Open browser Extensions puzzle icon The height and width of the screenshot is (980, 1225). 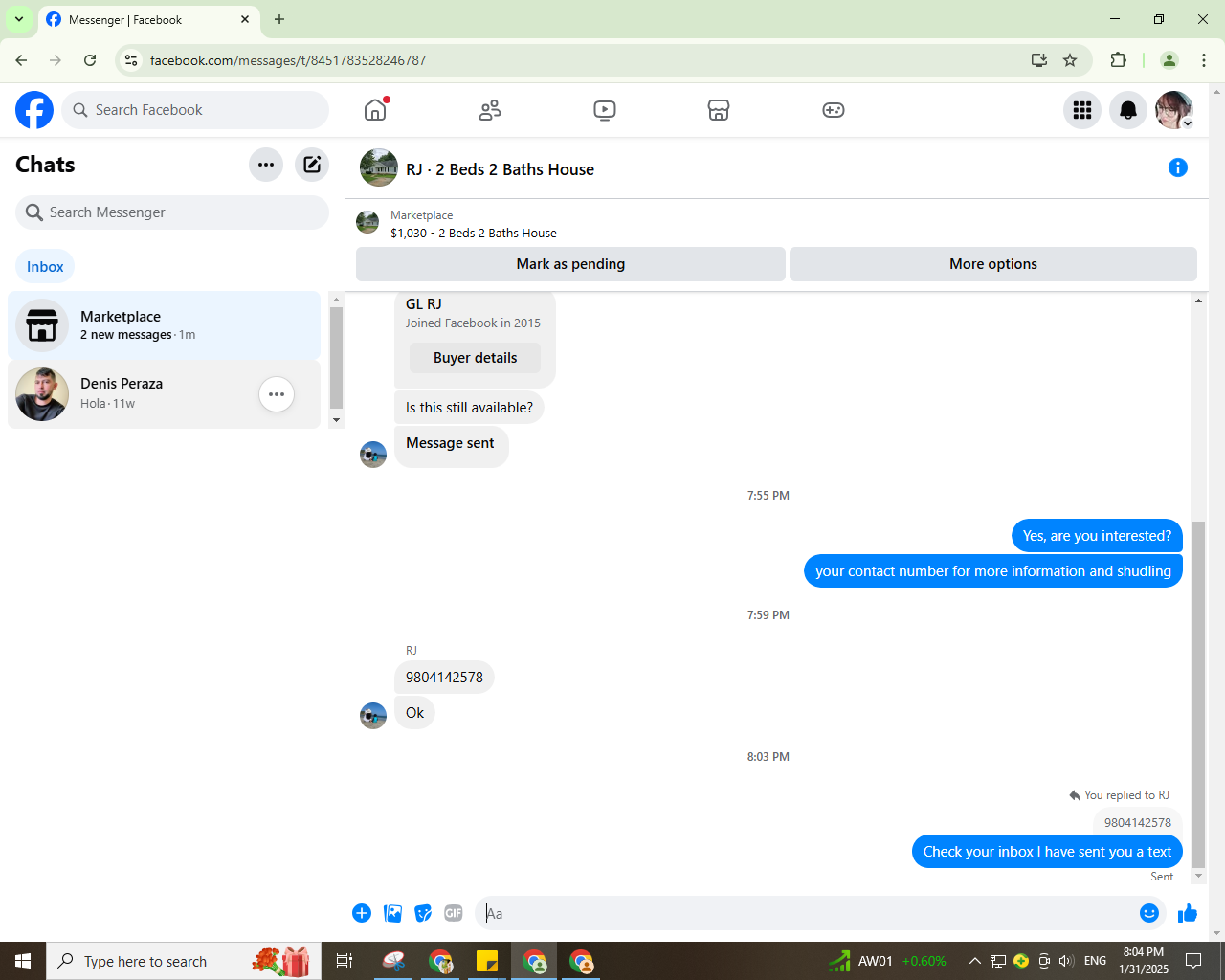[x=1118, y=60]
